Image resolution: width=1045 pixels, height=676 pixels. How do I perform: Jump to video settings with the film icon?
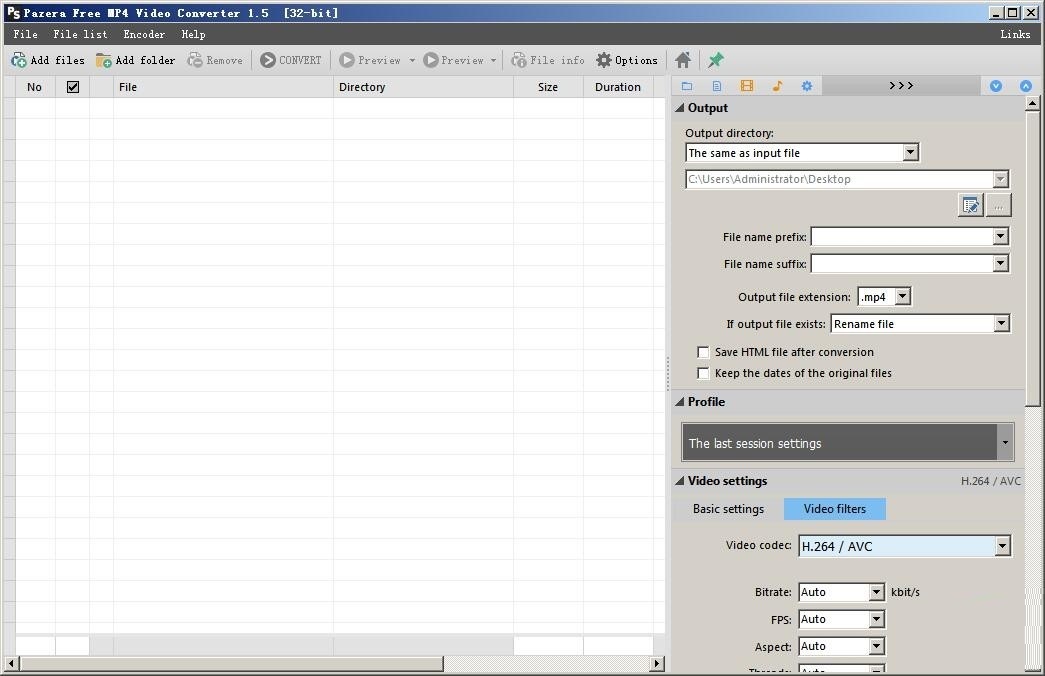[x=747, y=86]
